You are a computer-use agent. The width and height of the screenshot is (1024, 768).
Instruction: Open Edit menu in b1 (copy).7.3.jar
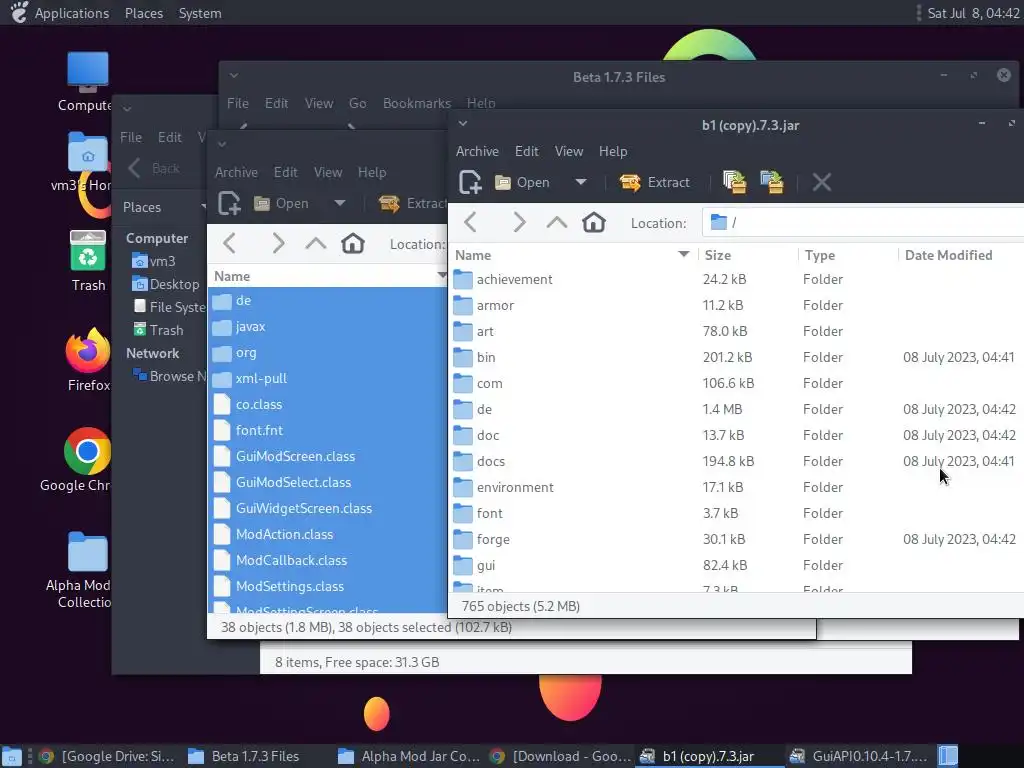[x=526, y=151]
